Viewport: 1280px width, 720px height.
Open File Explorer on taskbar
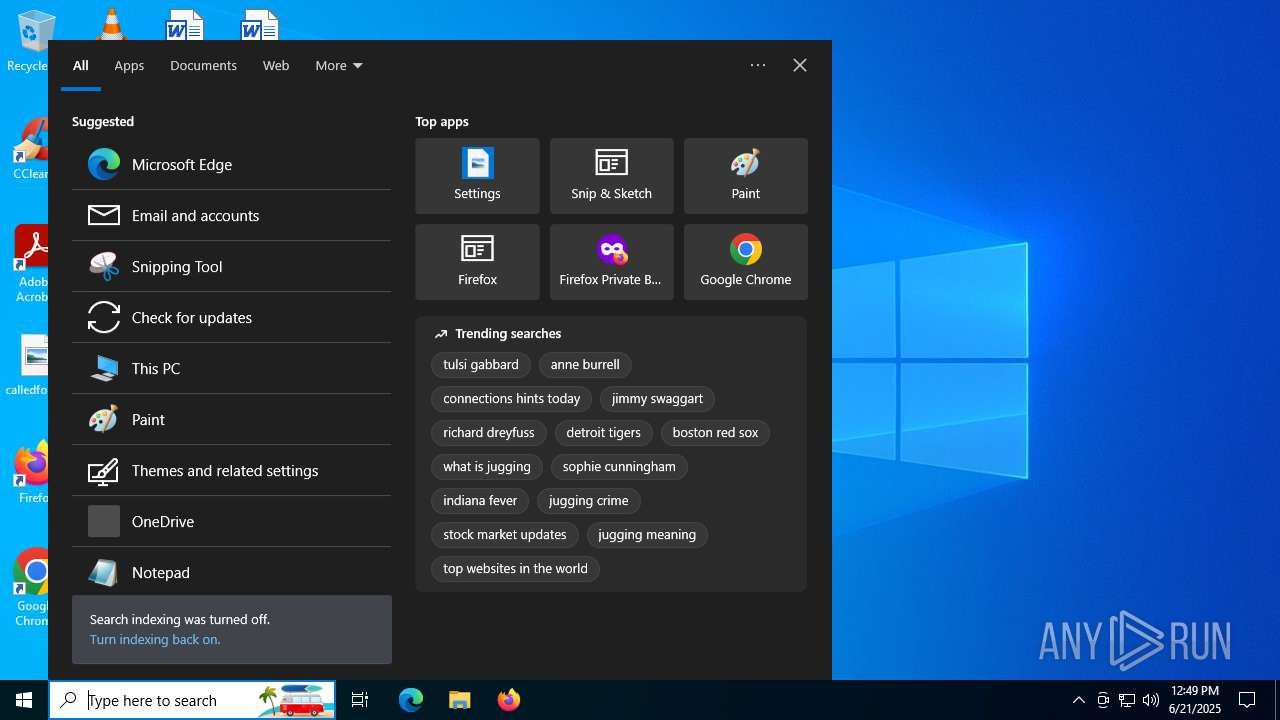coord(459,700)
